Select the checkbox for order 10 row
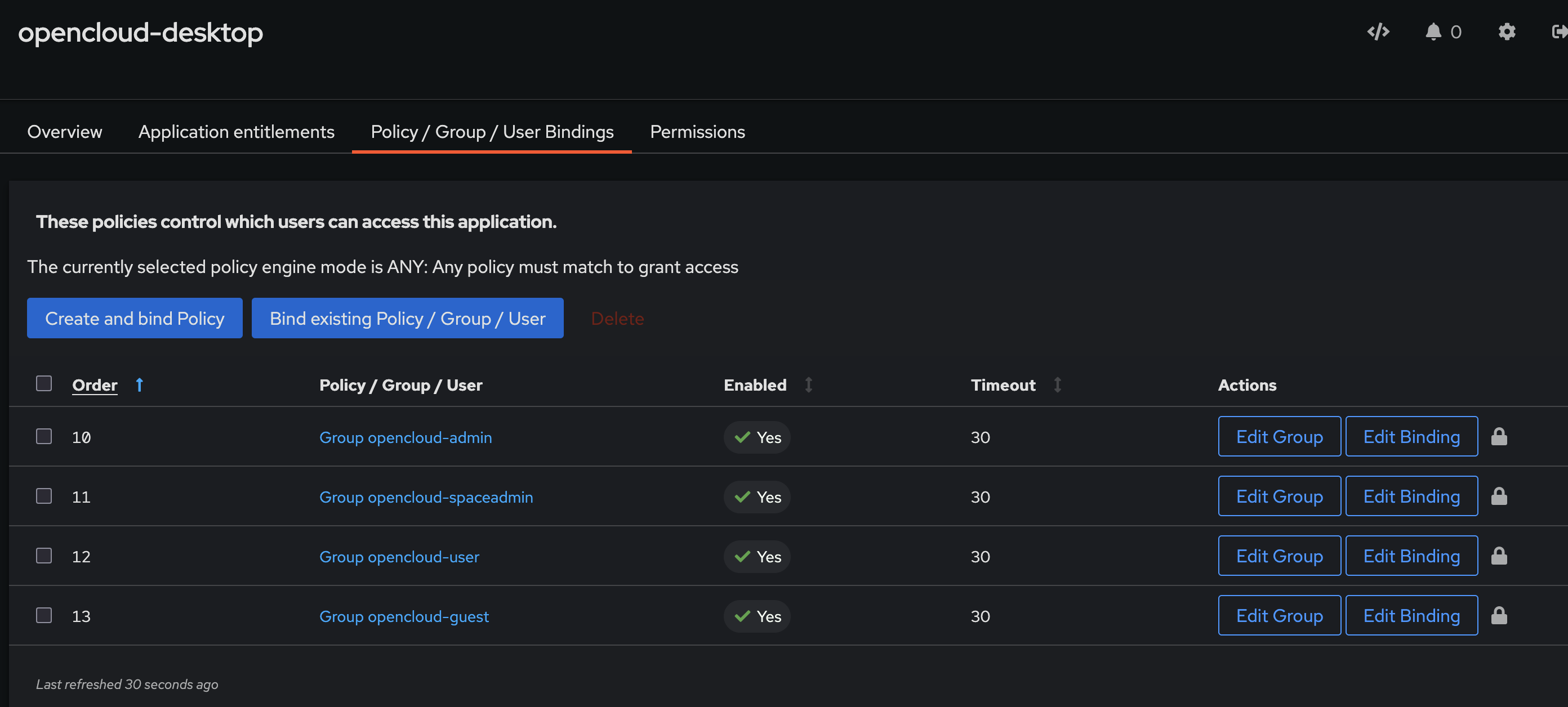The height and width of the screenshot is (707, 1568). (44, 436)
